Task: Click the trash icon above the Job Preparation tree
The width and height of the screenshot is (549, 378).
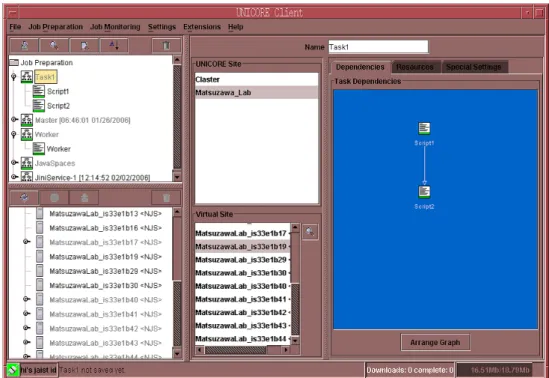Action: (166, 46)
